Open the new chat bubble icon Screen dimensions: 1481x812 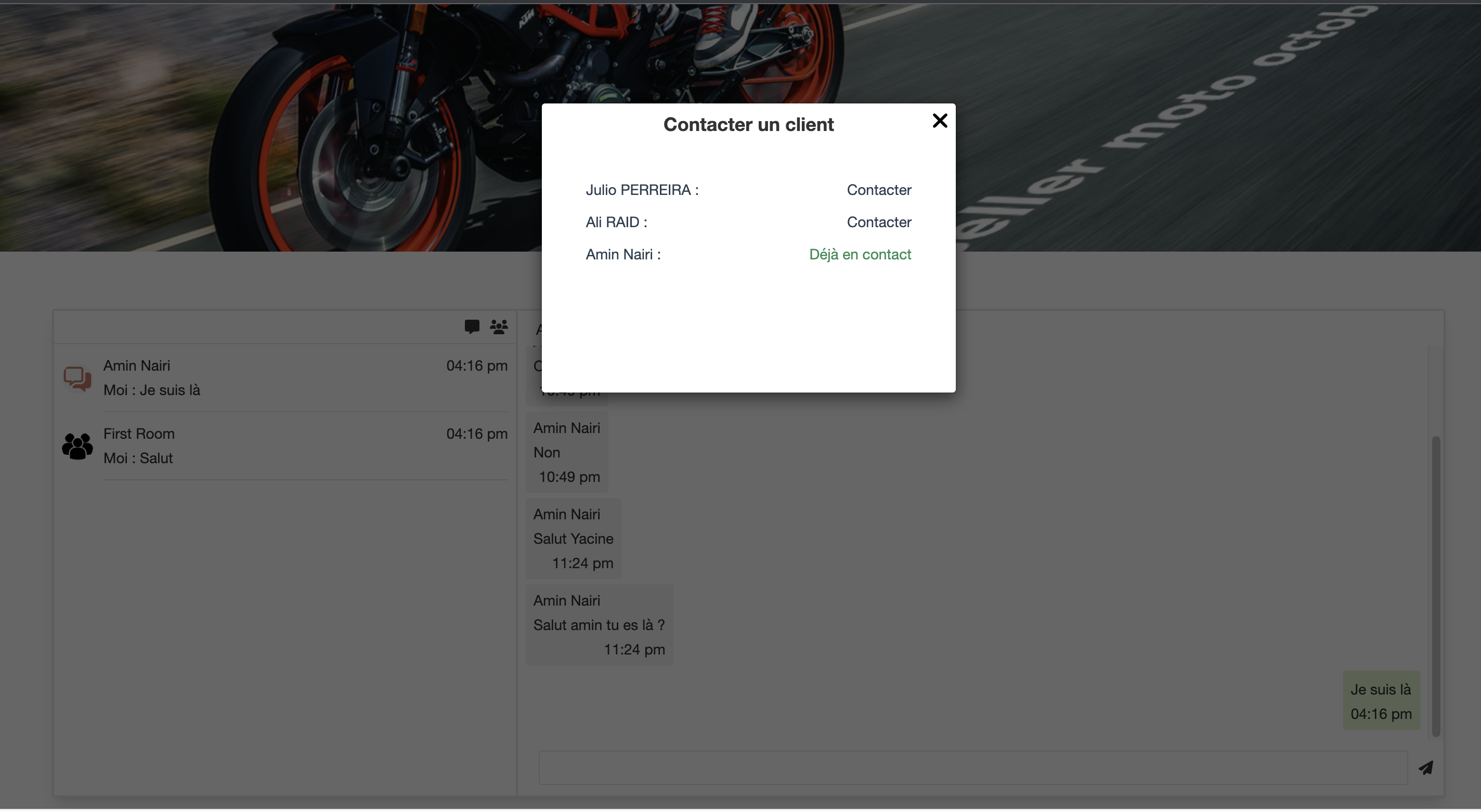coord(472,327)
